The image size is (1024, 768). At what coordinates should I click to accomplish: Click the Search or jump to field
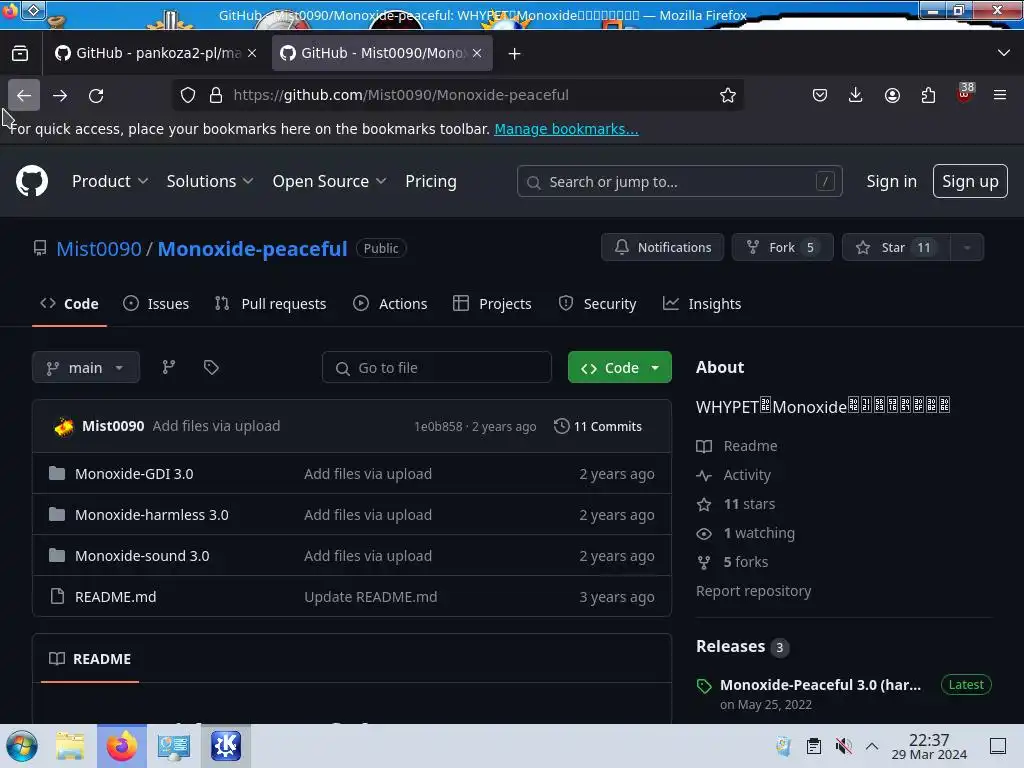coord(679,182)
